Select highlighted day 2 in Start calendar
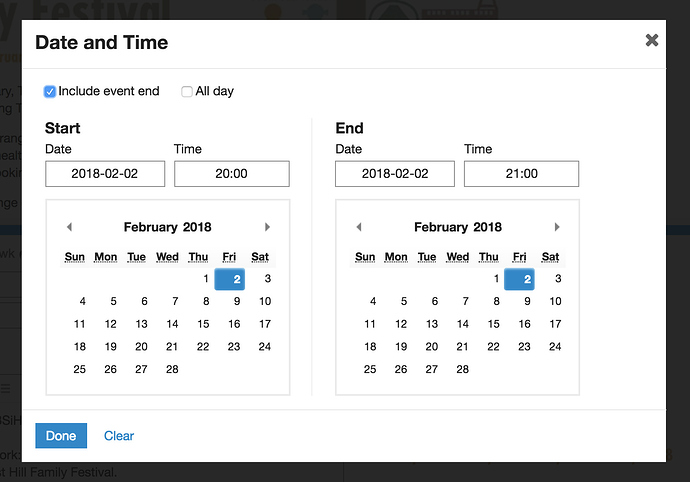690x482 pixels. pos(234,279)
